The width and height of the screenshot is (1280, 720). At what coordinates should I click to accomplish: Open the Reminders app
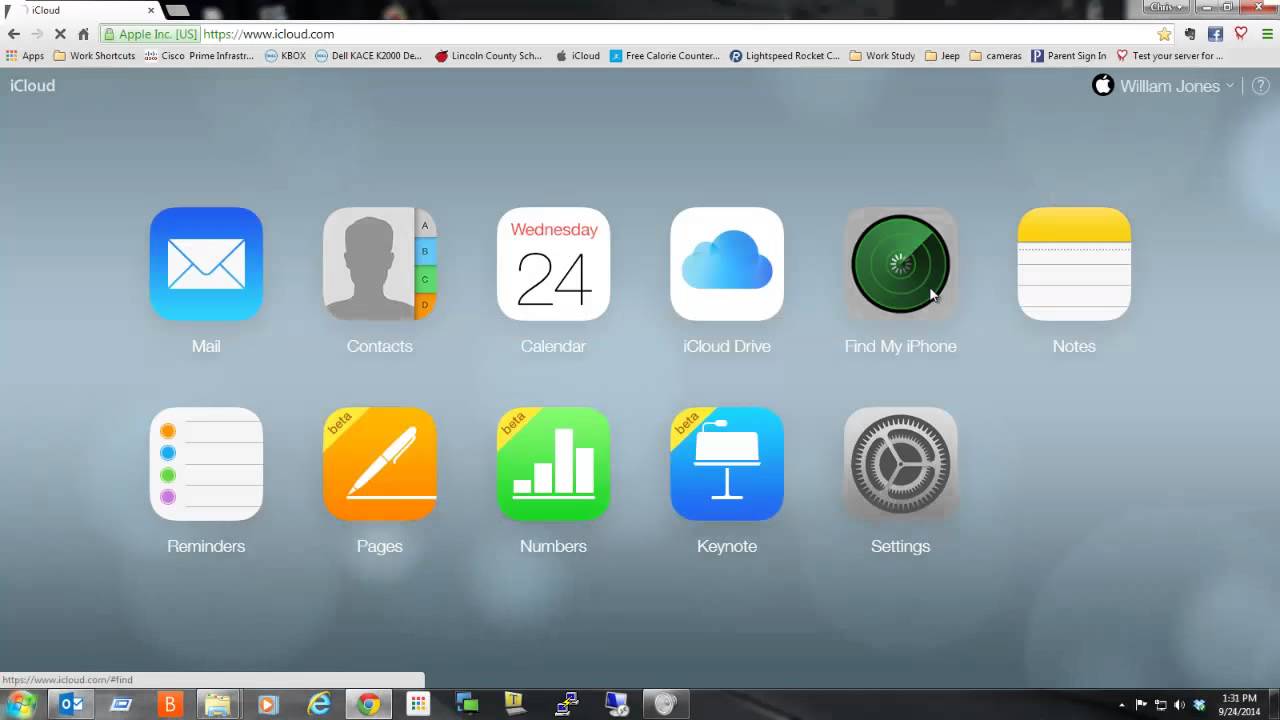pyautogui.click(x=206, y=464)
